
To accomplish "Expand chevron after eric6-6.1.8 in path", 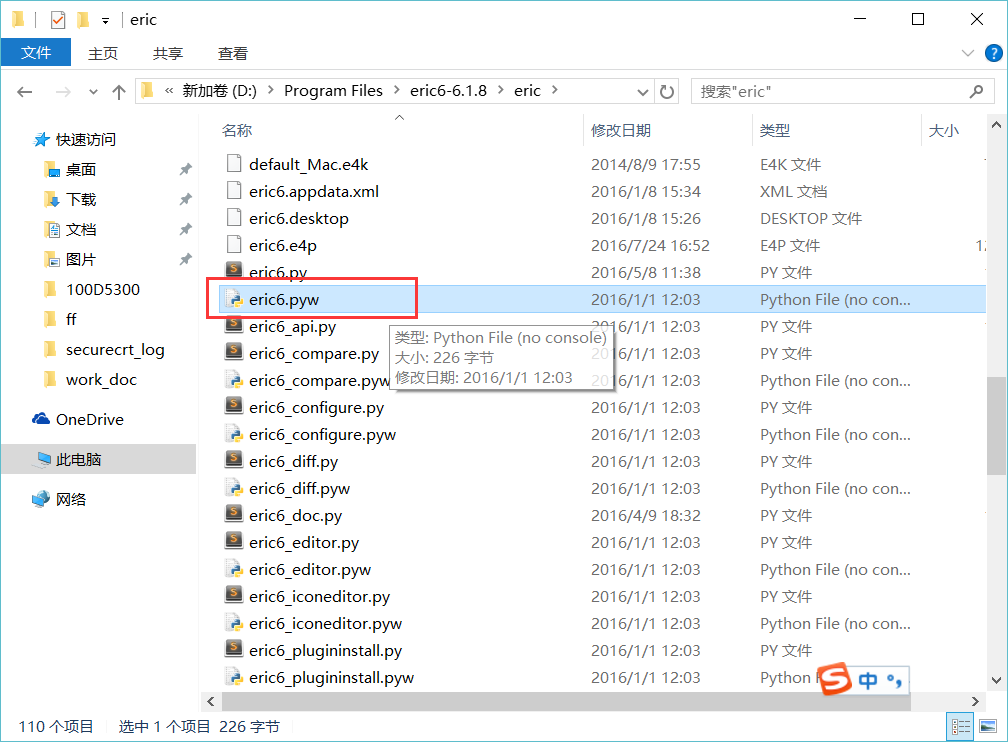I will (500, 91).
